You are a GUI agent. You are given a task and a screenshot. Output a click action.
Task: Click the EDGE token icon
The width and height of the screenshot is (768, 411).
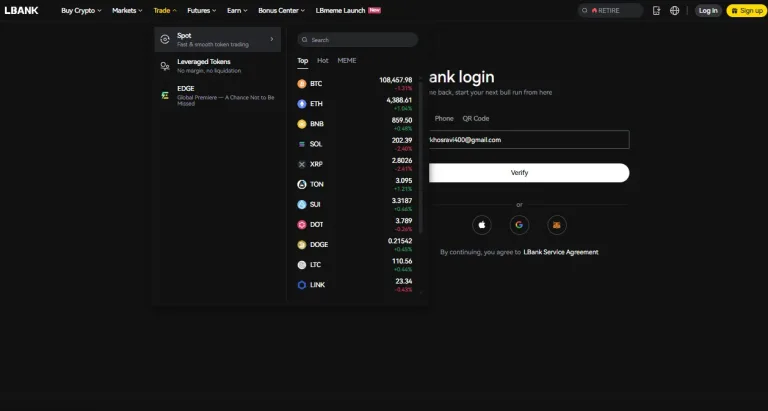165,96
